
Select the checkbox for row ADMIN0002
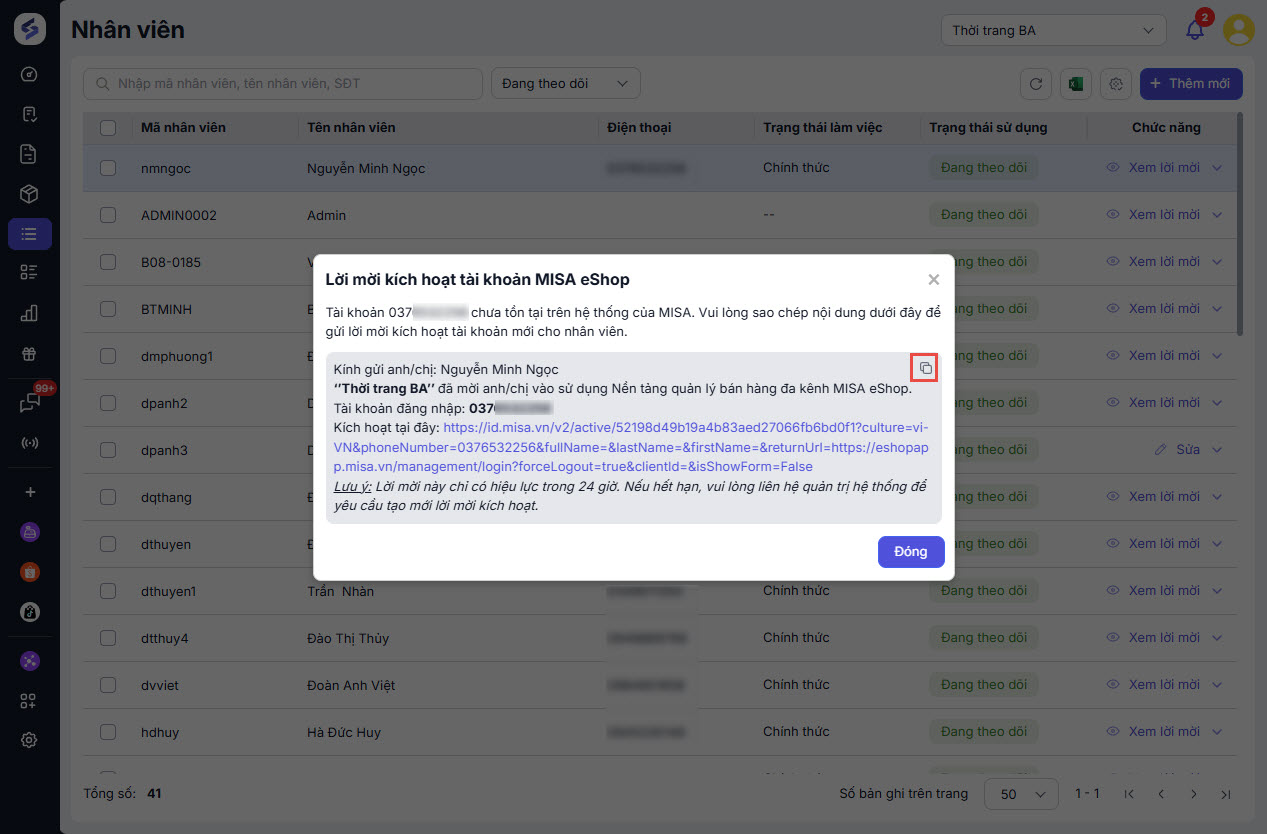tap(108, 215)
